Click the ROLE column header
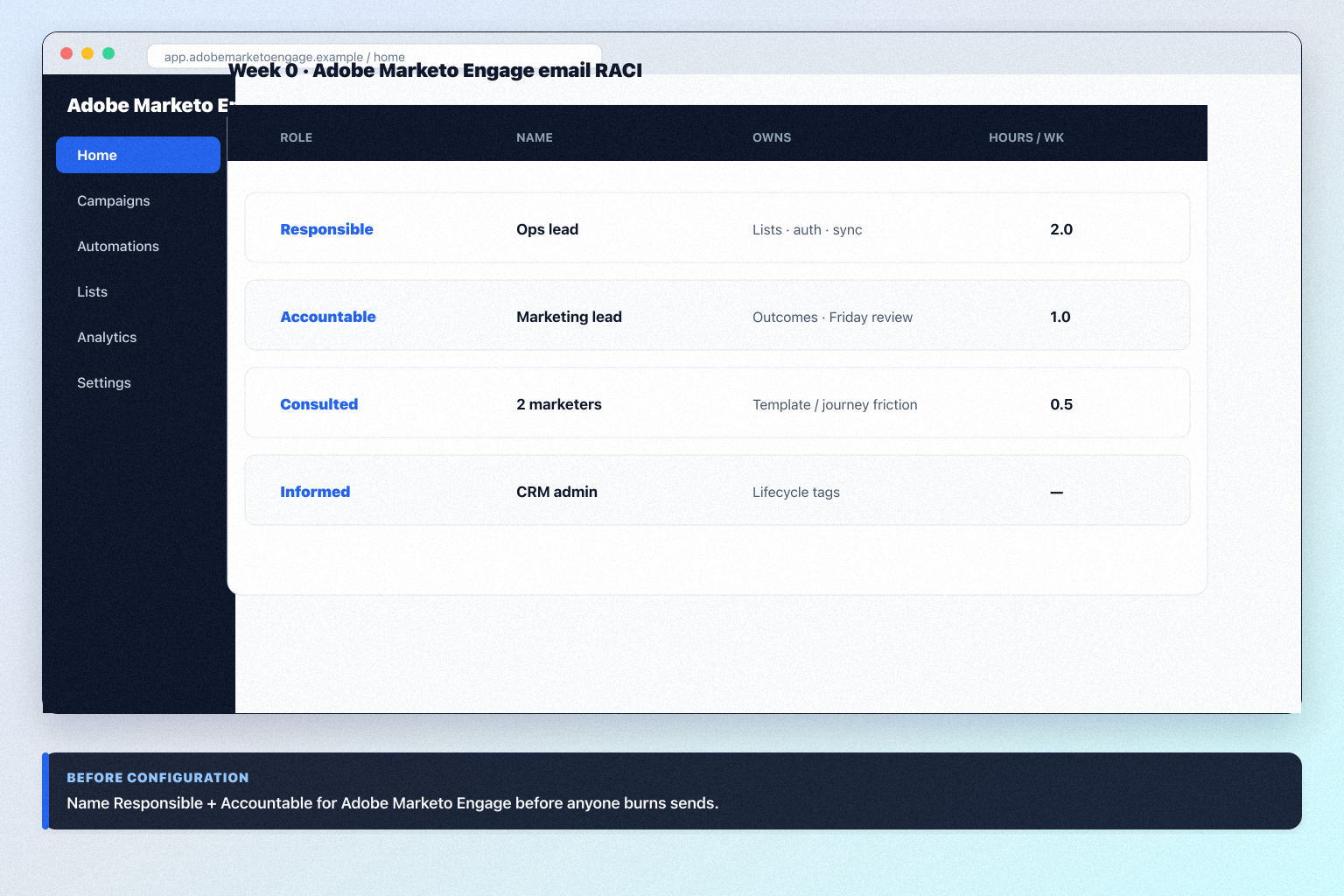 coord(296,137)
